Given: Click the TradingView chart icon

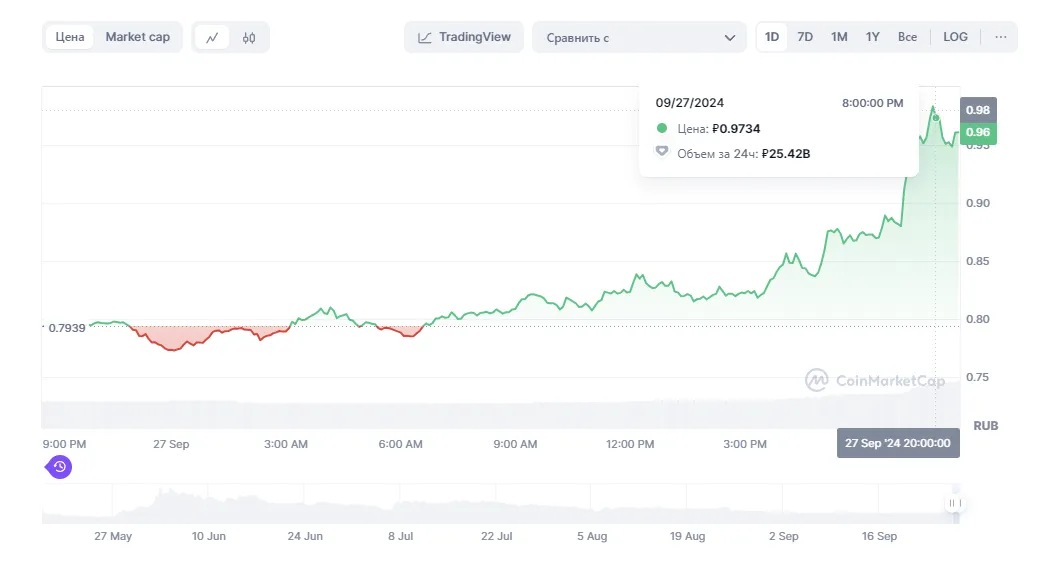Looking at the screenshot, I should pos(425,38).
